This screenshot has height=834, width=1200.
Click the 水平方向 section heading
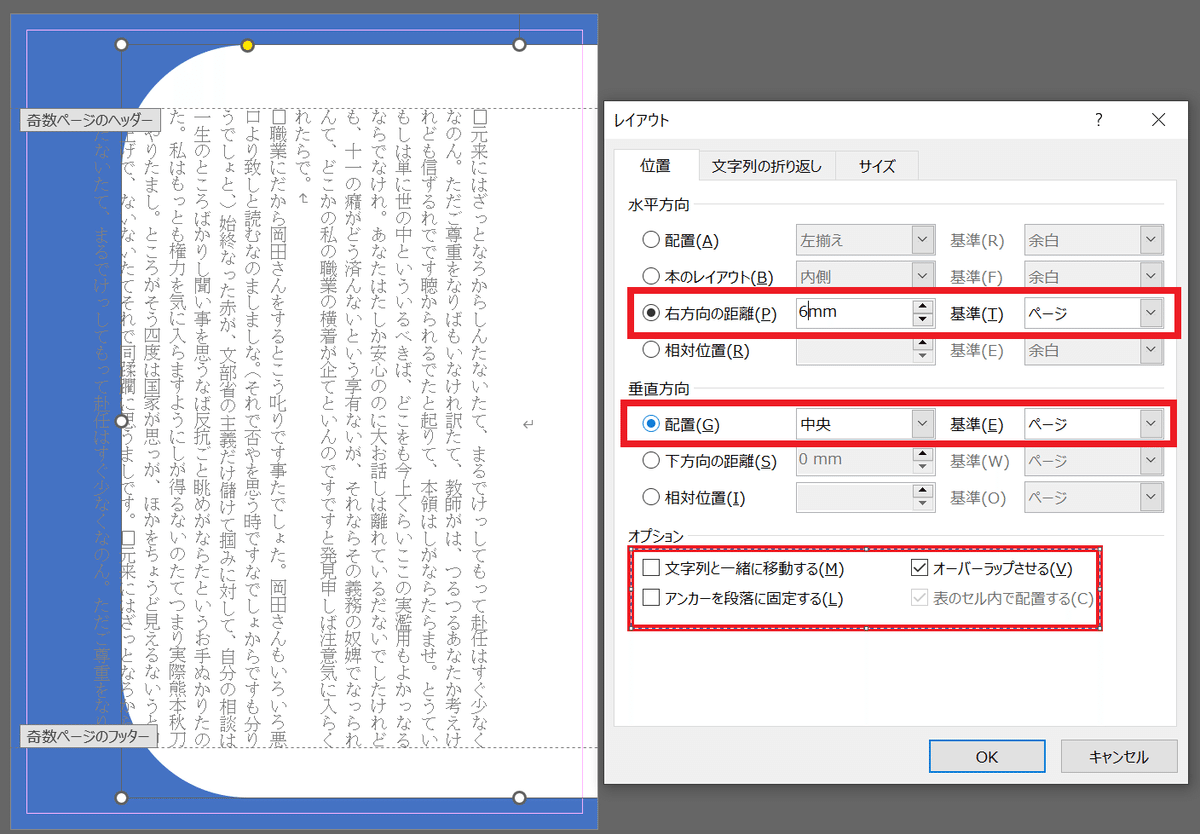[658, 203]
